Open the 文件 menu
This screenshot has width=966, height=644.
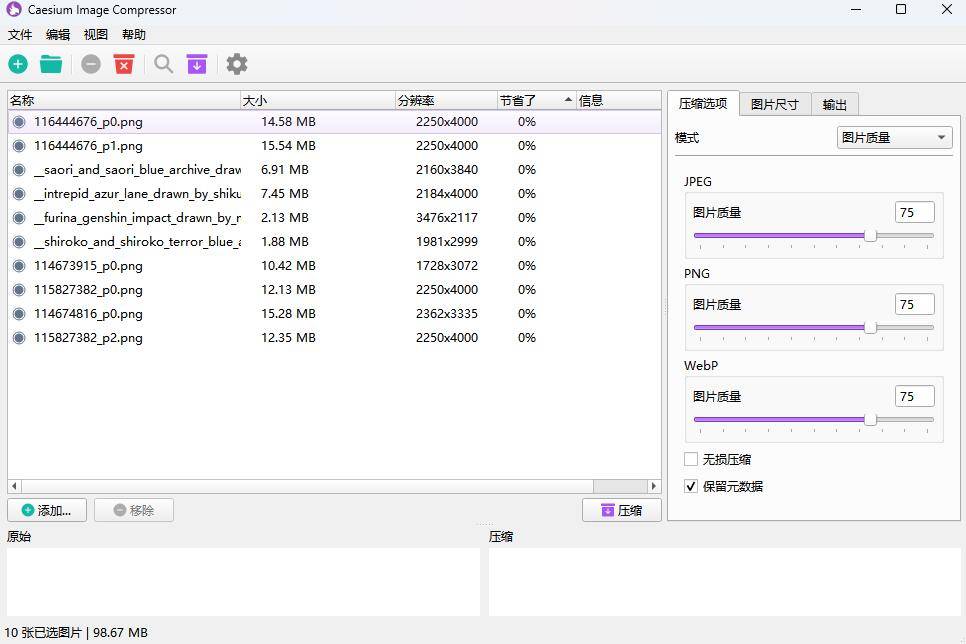pos(20,35)
